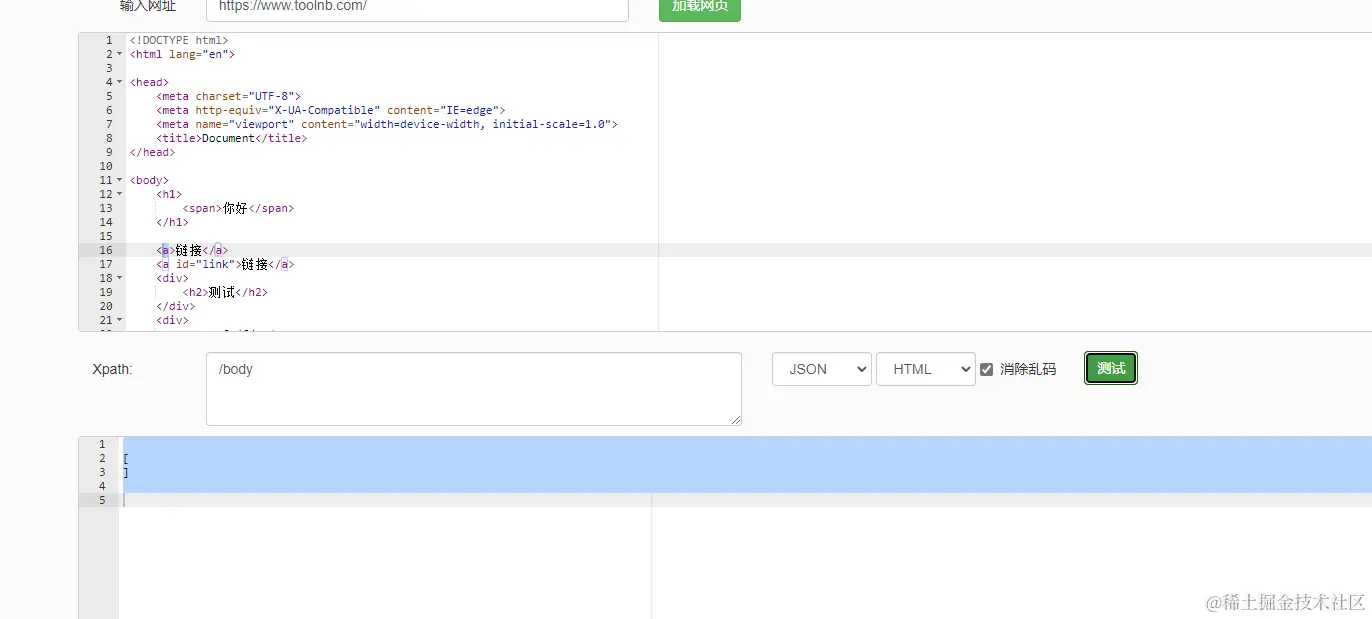Click the <h2>测试</h2> line
This screenshot has height=619, width=1372.
[x=225, y=292]
